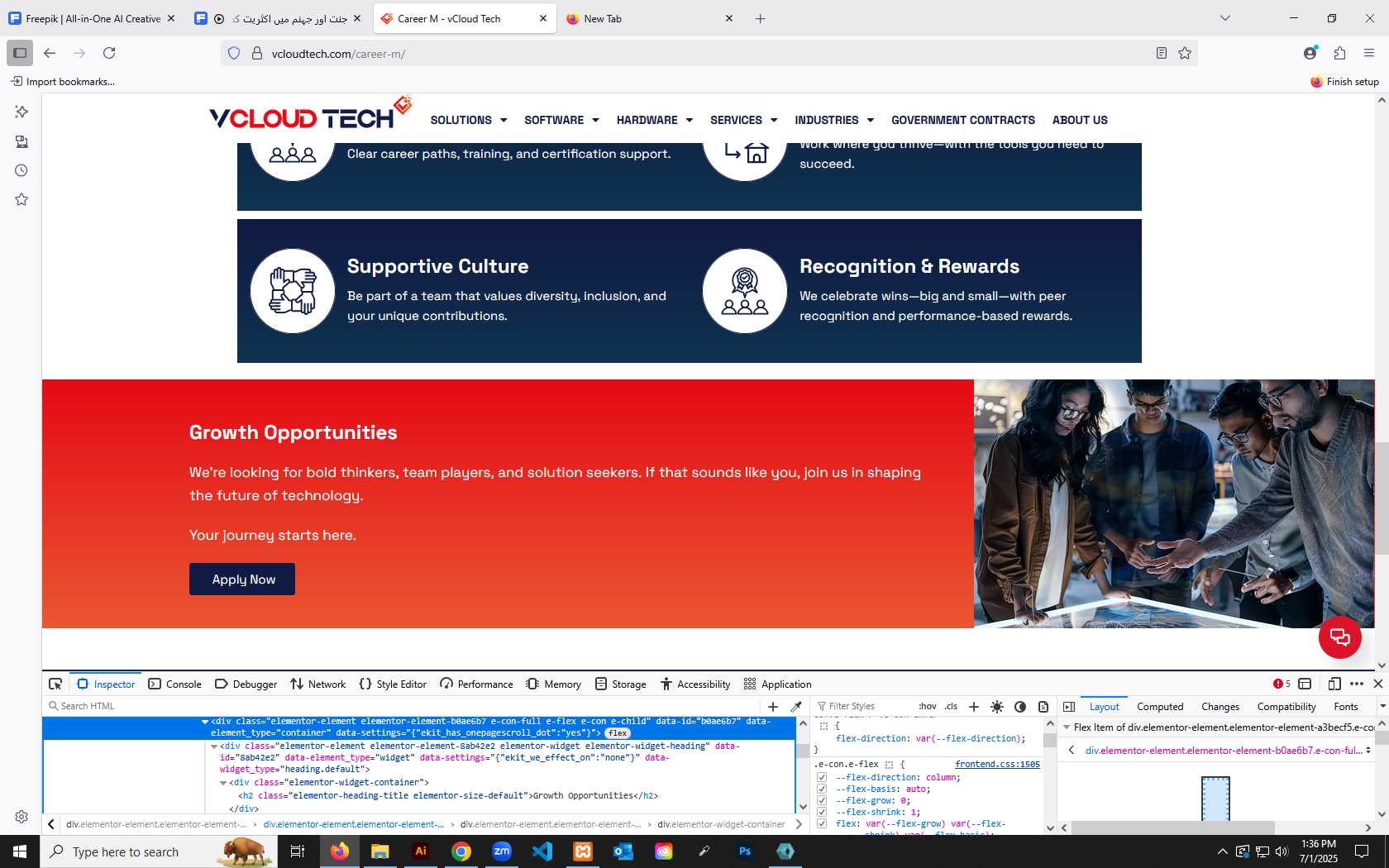Uncheck the --flex-direction: column declaration
This screenshot has height=868, width=1389.
[822, 777]
